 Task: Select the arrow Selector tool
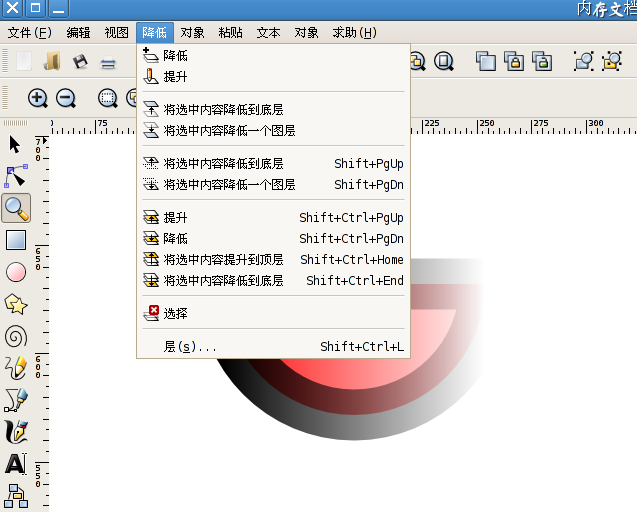15,145
